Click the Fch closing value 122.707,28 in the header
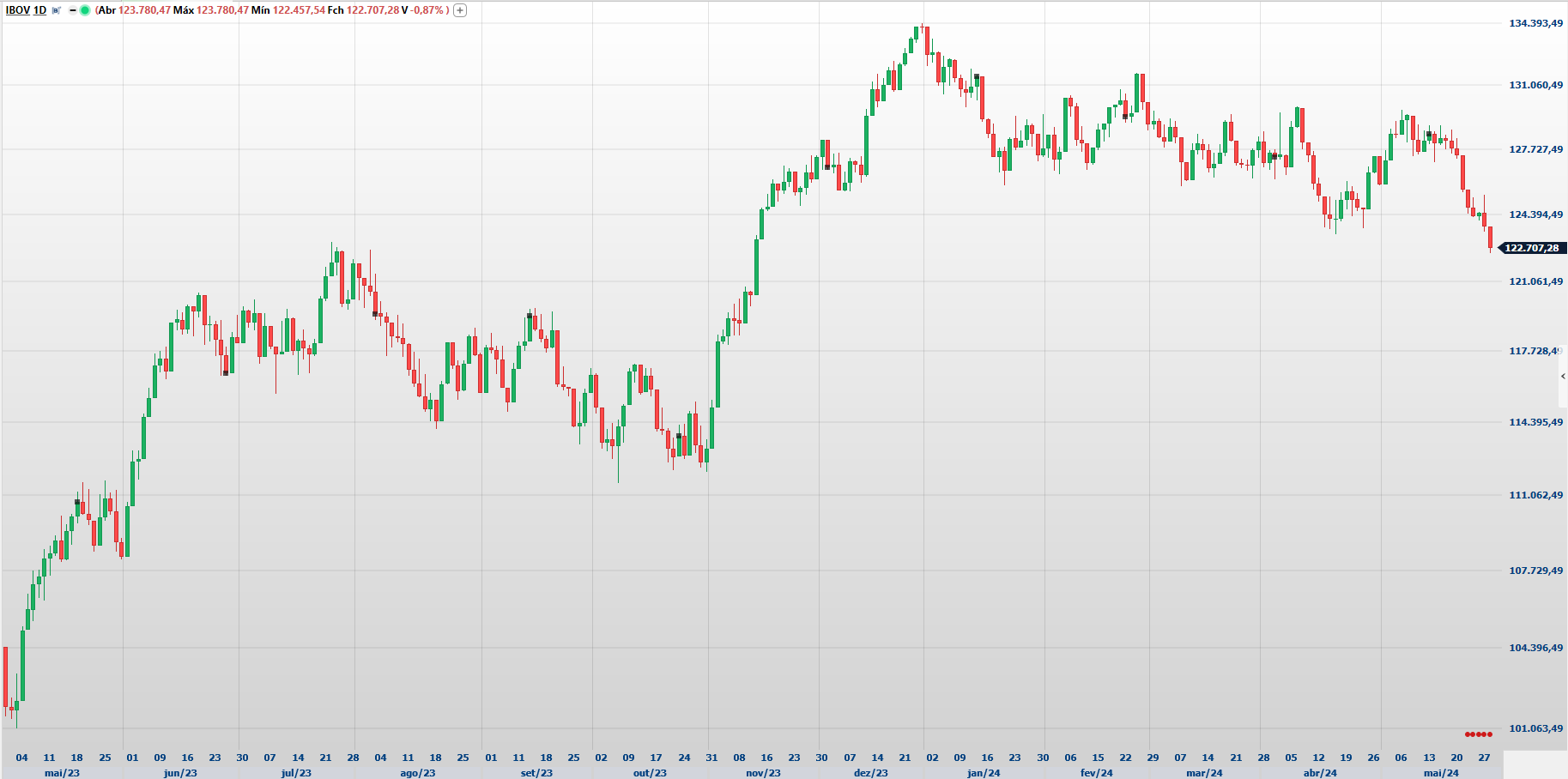This screenshot has height=779, width=1568. click(372, 10)
